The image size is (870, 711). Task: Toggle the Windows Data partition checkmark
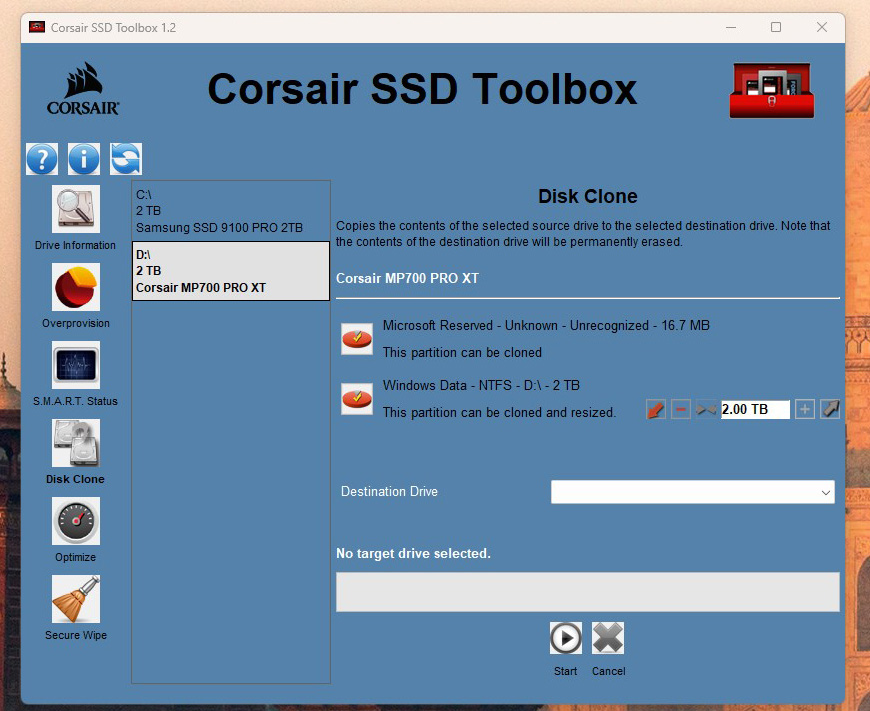pos(357,399)
